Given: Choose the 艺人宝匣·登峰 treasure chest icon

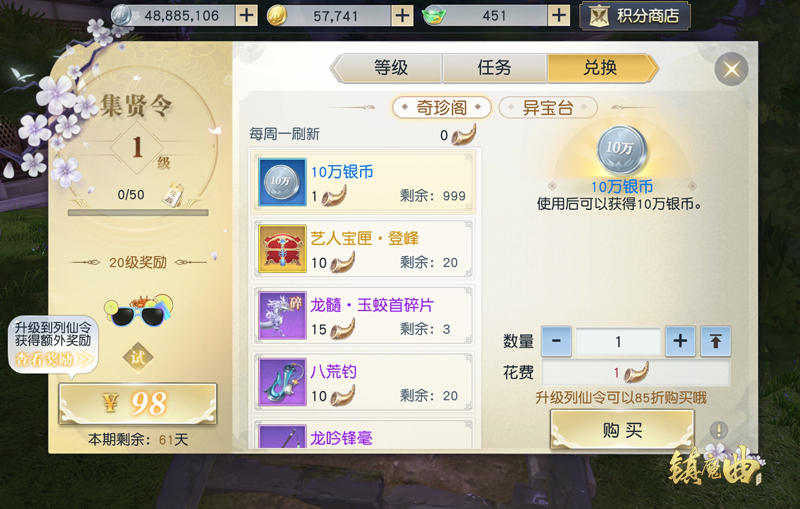Looking at the screenshot, I should point(282,248).
